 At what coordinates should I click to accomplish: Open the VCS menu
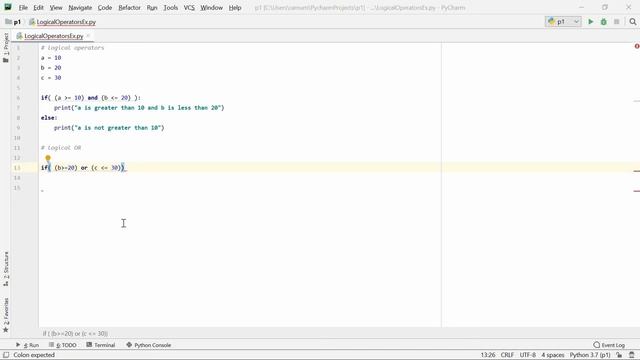189,7
